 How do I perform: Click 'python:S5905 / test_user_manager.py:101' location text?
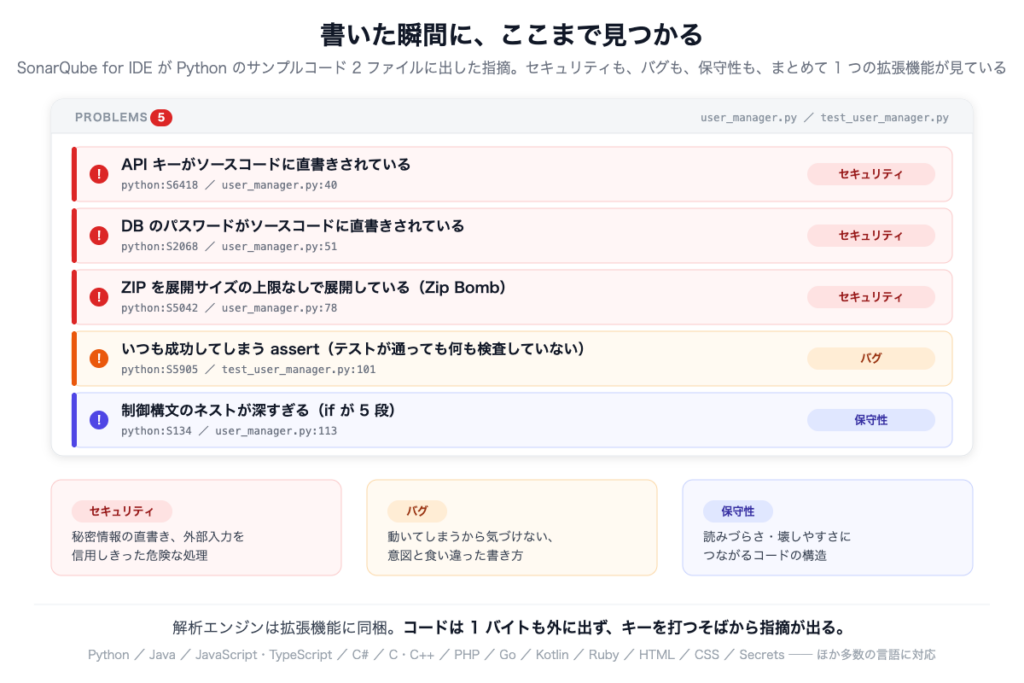(x=248, y=370)
